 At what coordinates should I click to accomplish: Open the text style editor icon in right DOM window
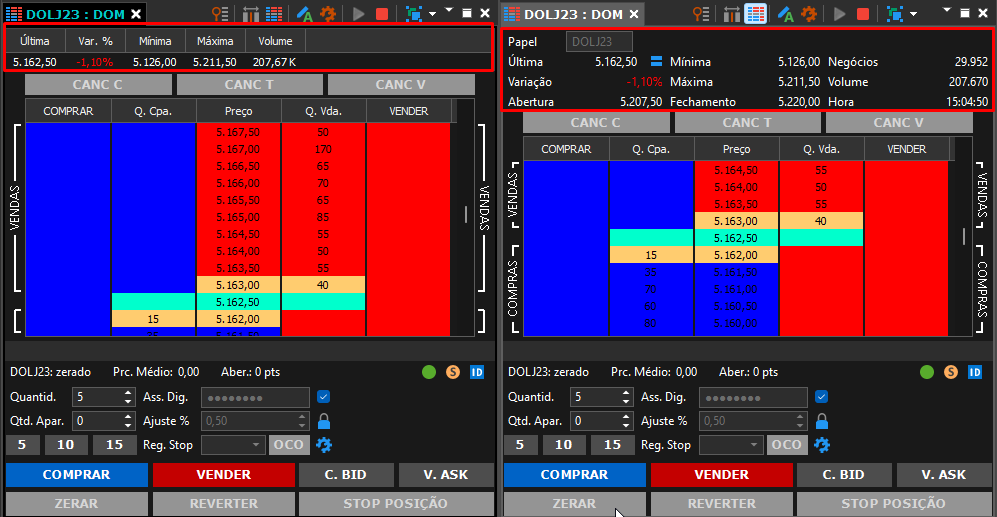(x=785, y=13)
